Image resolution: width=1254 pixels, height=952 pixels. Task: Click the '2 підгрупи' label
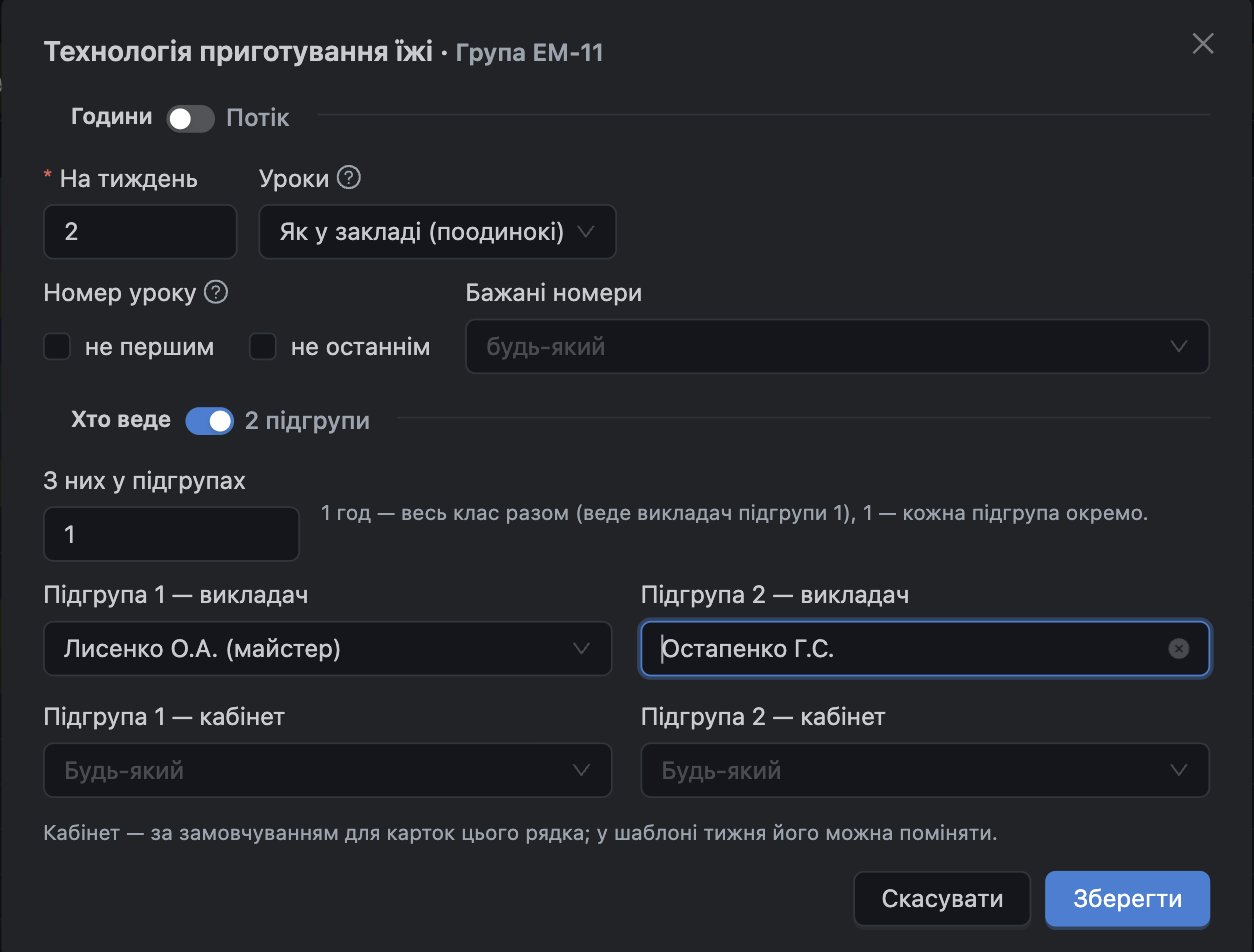tap(307, 421)
